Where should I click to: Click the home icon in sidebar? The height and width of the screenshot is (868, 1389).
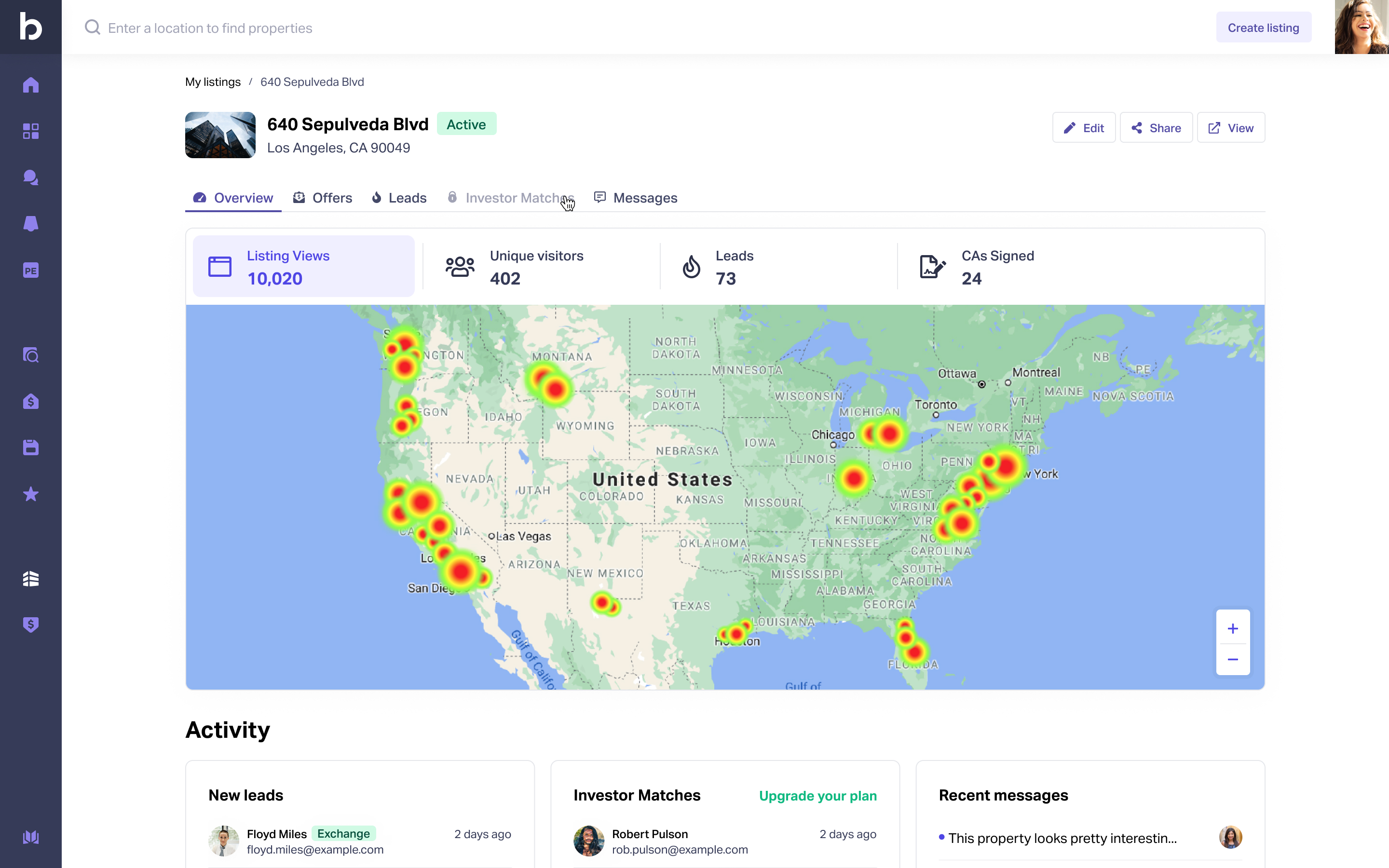pos(30,85)
